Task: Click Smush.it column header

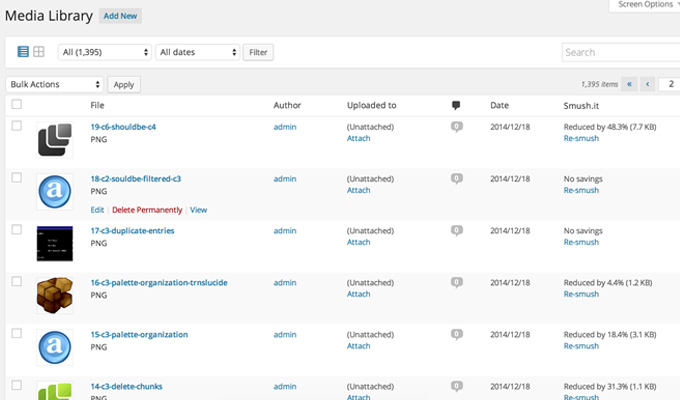Action: (x=581, y=105)
